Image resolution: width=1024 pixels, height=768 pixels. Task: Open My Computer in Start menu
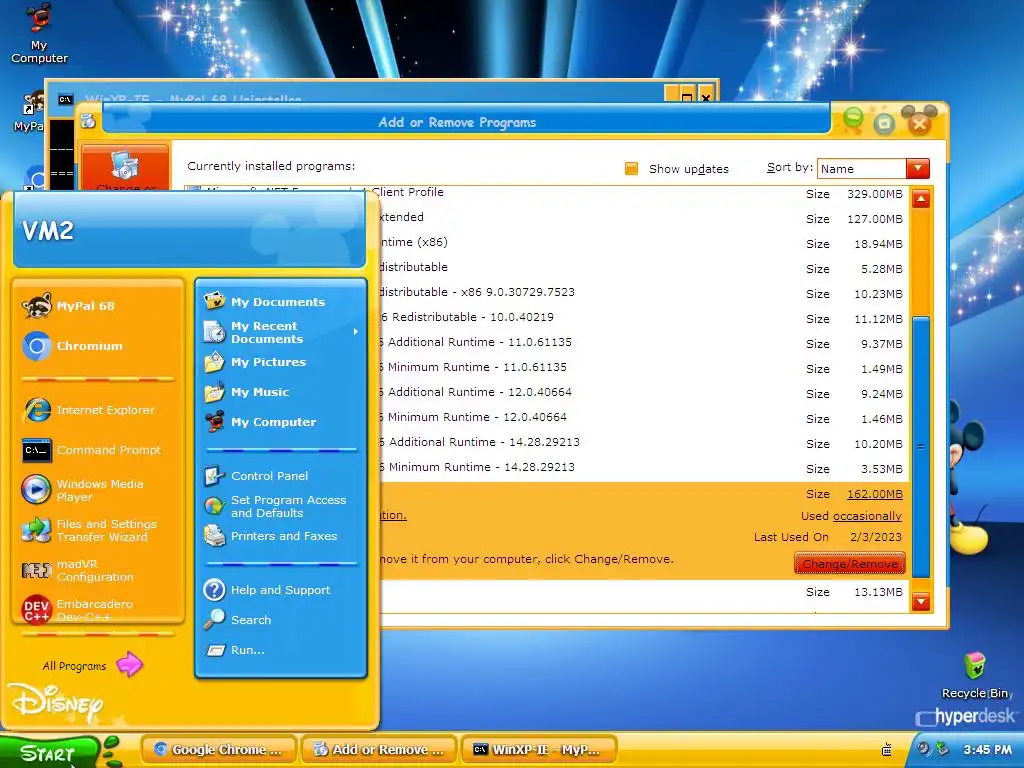pyautogui.click(x=281, y=422)
